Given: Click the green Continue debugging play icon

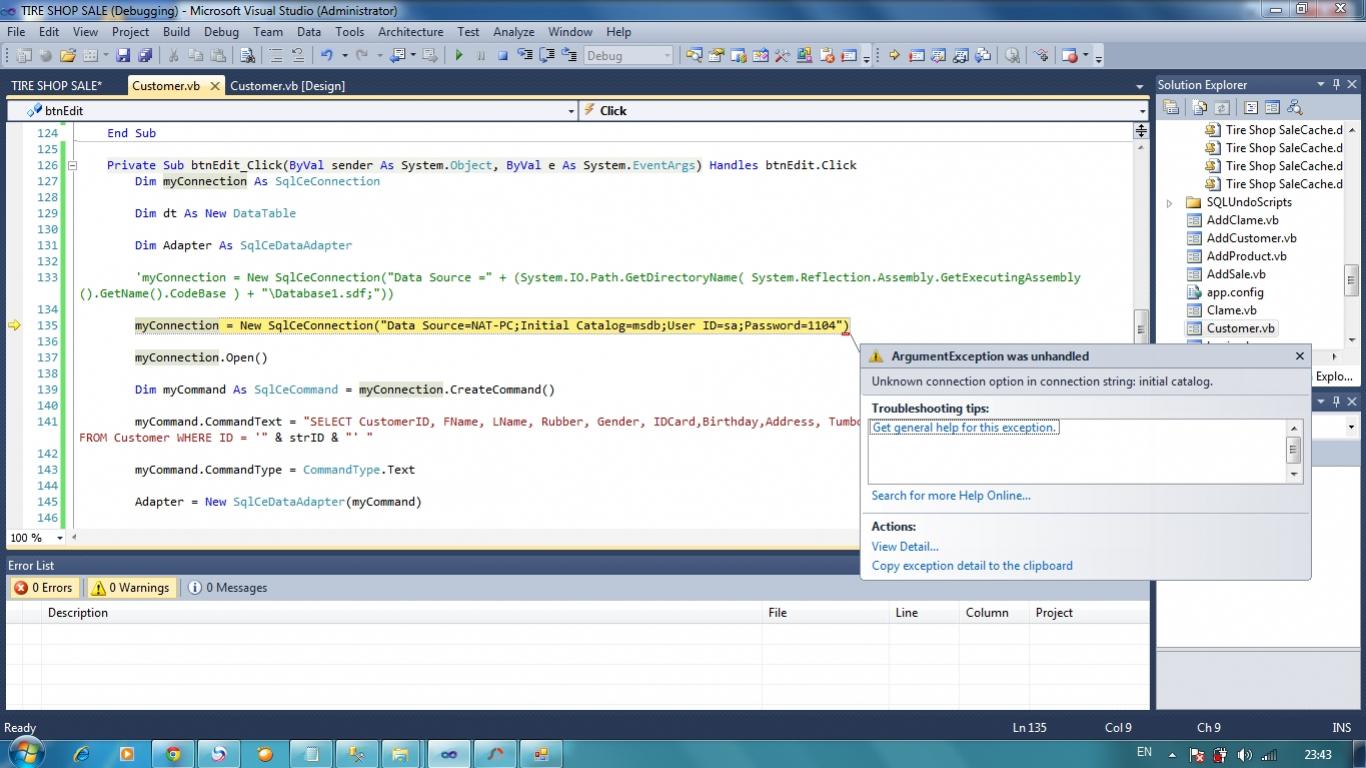Looking at the screenshot, I should tap(459, 56).
